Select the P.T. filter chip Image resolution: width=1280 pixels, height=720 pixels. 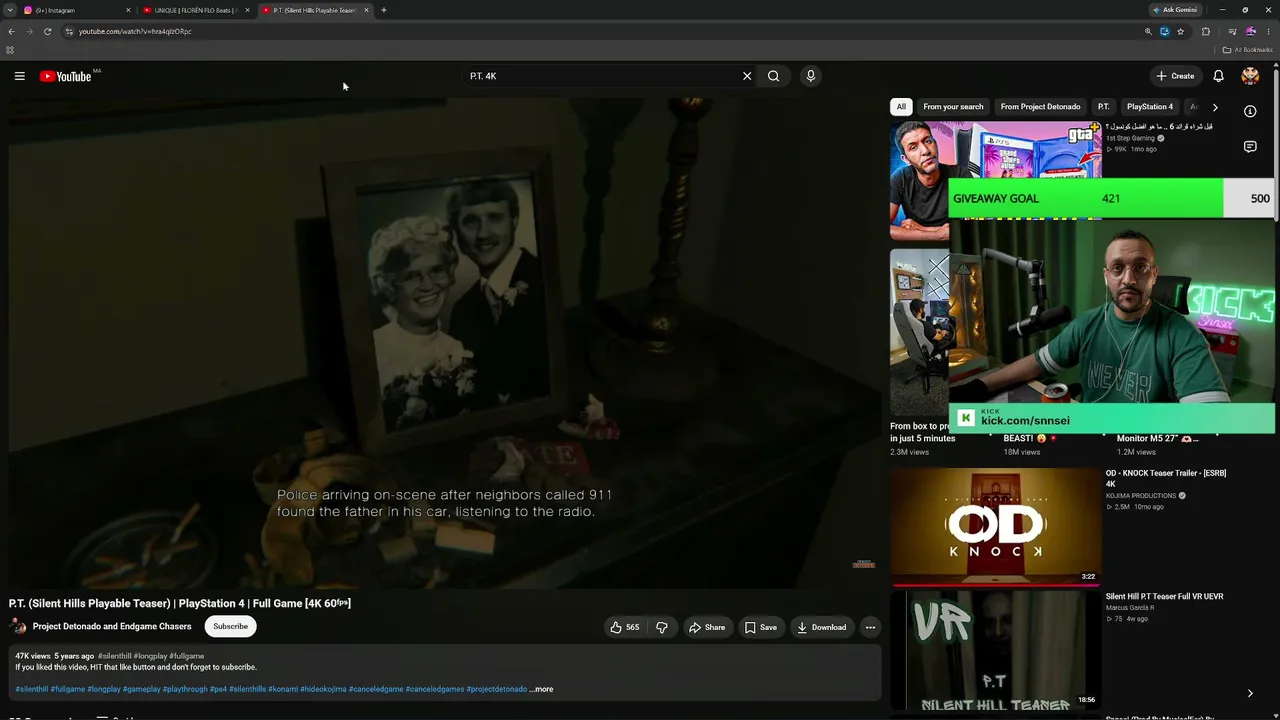pyautogui.click(x=1103, y=107)
